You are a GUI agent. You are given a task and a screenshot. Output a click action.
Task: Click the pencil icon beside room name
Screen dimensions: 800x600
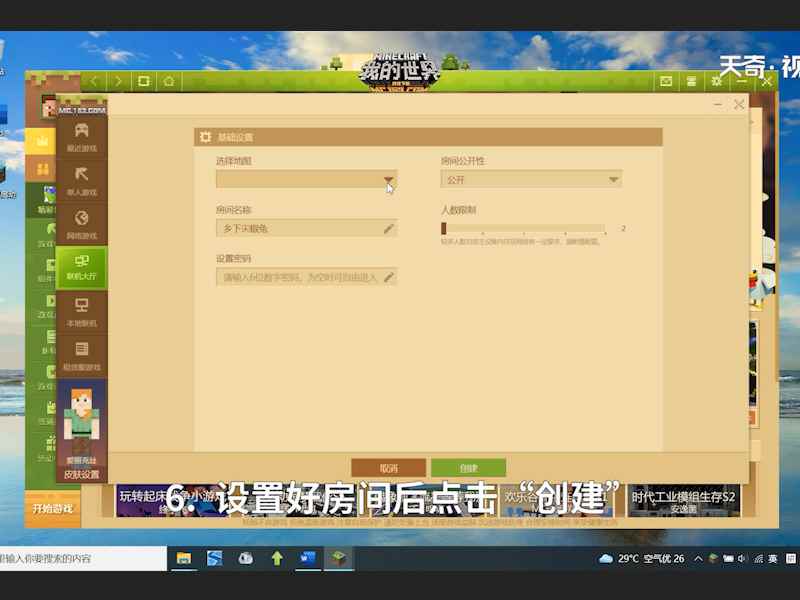[388, 229]
